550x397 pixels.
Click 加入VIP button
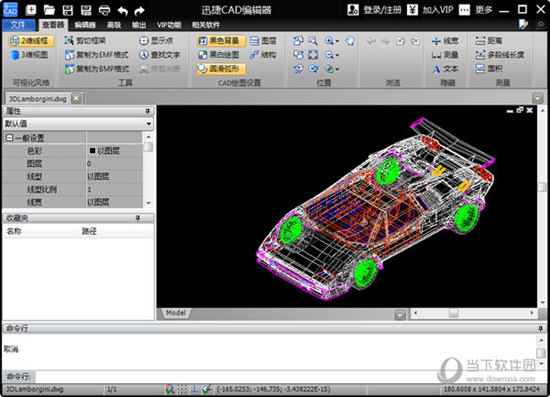pos(430,10)
